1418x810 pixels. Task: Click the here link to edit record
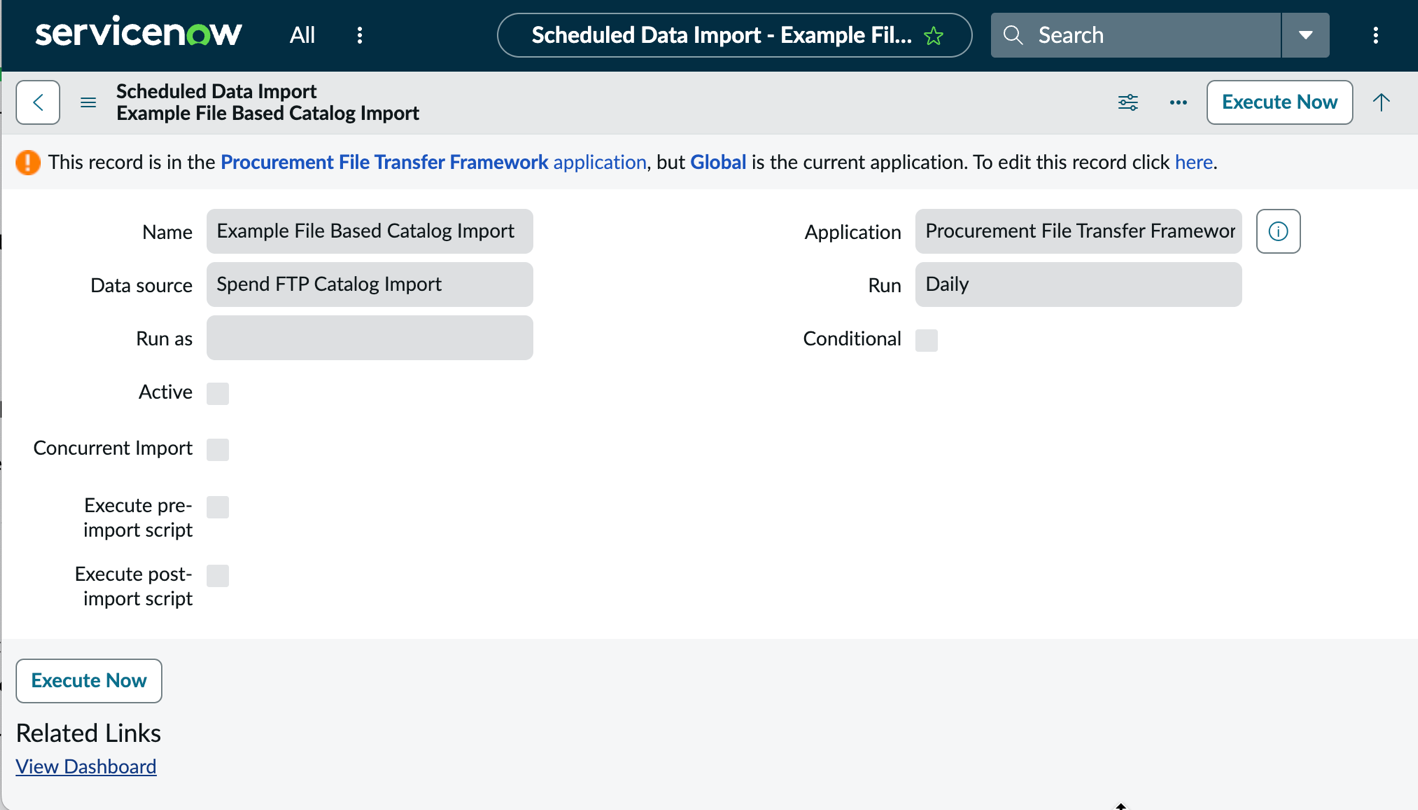click(1193, 162)
